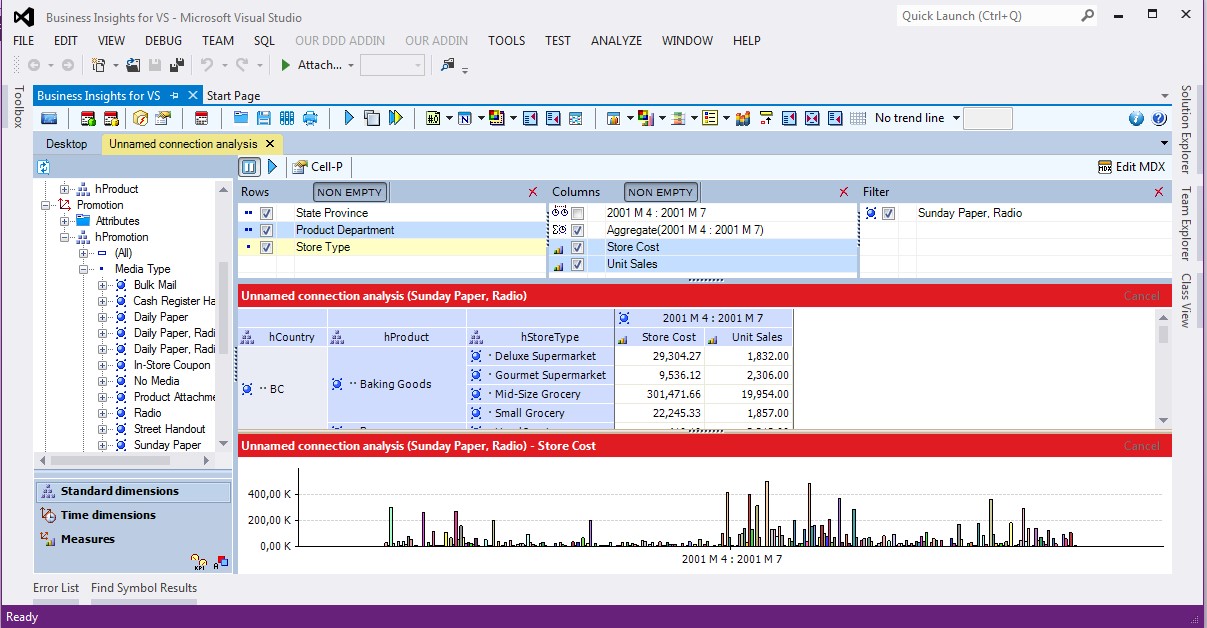Uncheck the State Province row checkbox
Viewport: 1207px width, 628px height.
pos(266,213)
